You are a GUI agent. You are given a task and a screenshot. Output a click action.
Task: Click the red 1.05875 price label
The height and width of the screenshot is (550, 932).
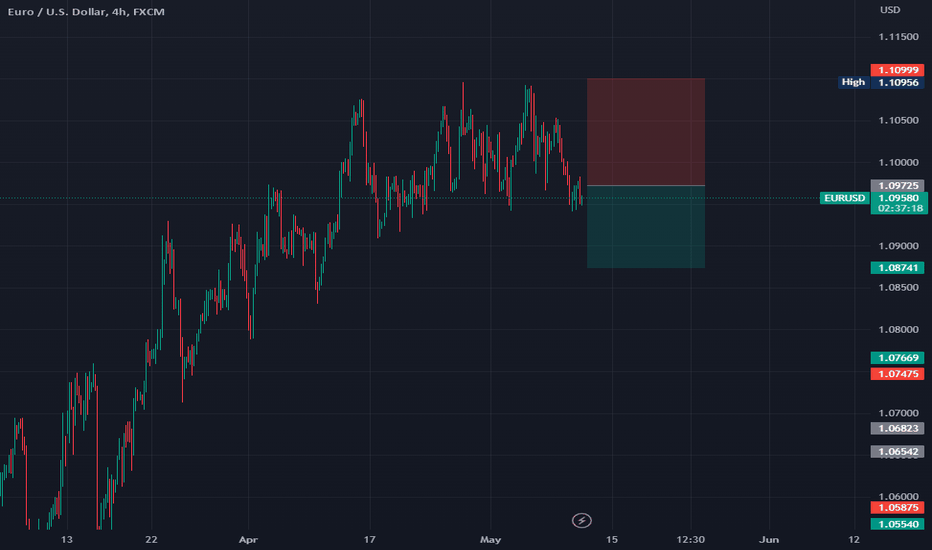pos(898,508)
